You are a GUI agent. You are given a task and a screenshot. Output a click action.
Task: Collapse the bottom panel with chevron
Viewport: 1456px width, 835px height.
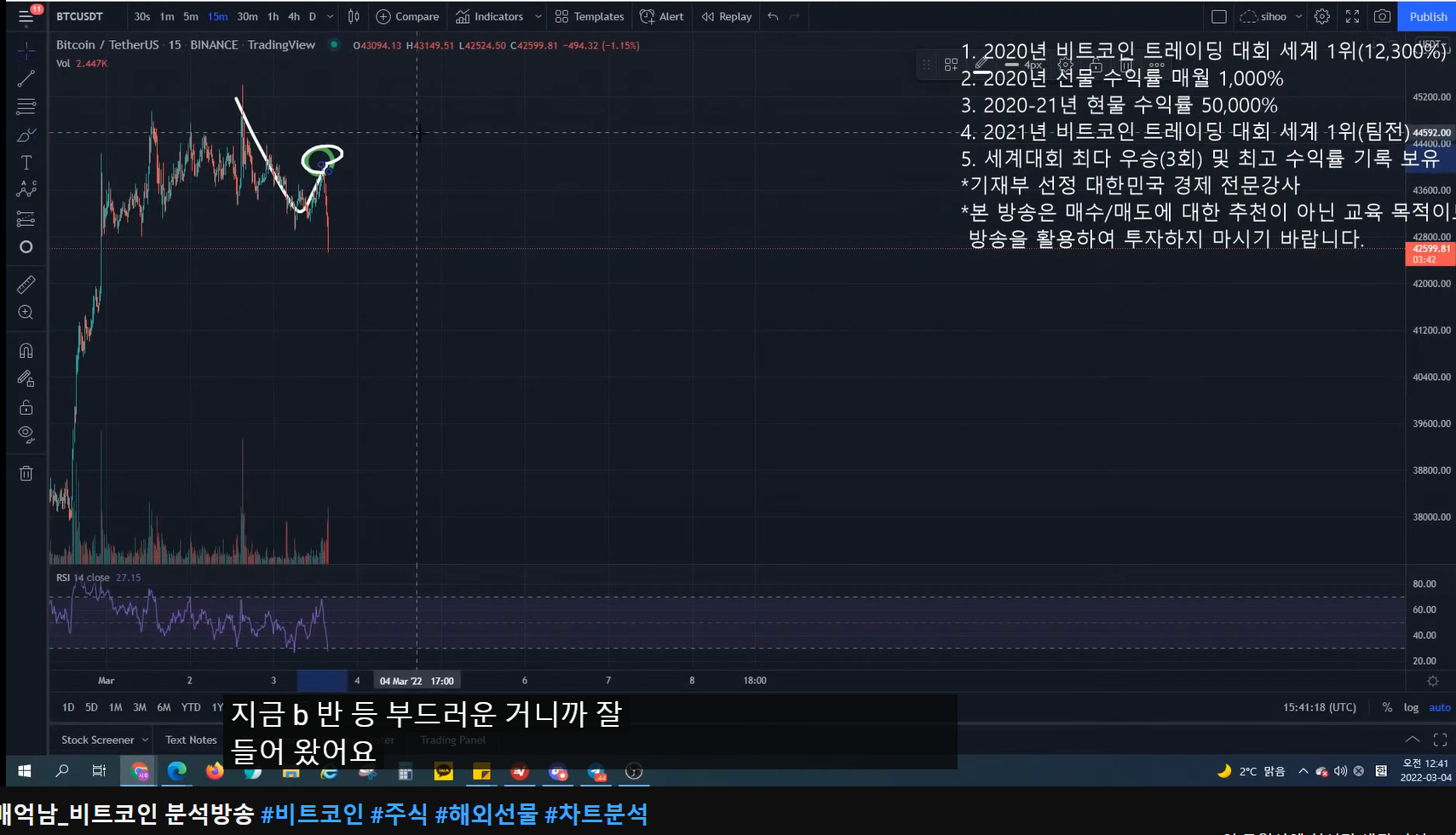1413,740
